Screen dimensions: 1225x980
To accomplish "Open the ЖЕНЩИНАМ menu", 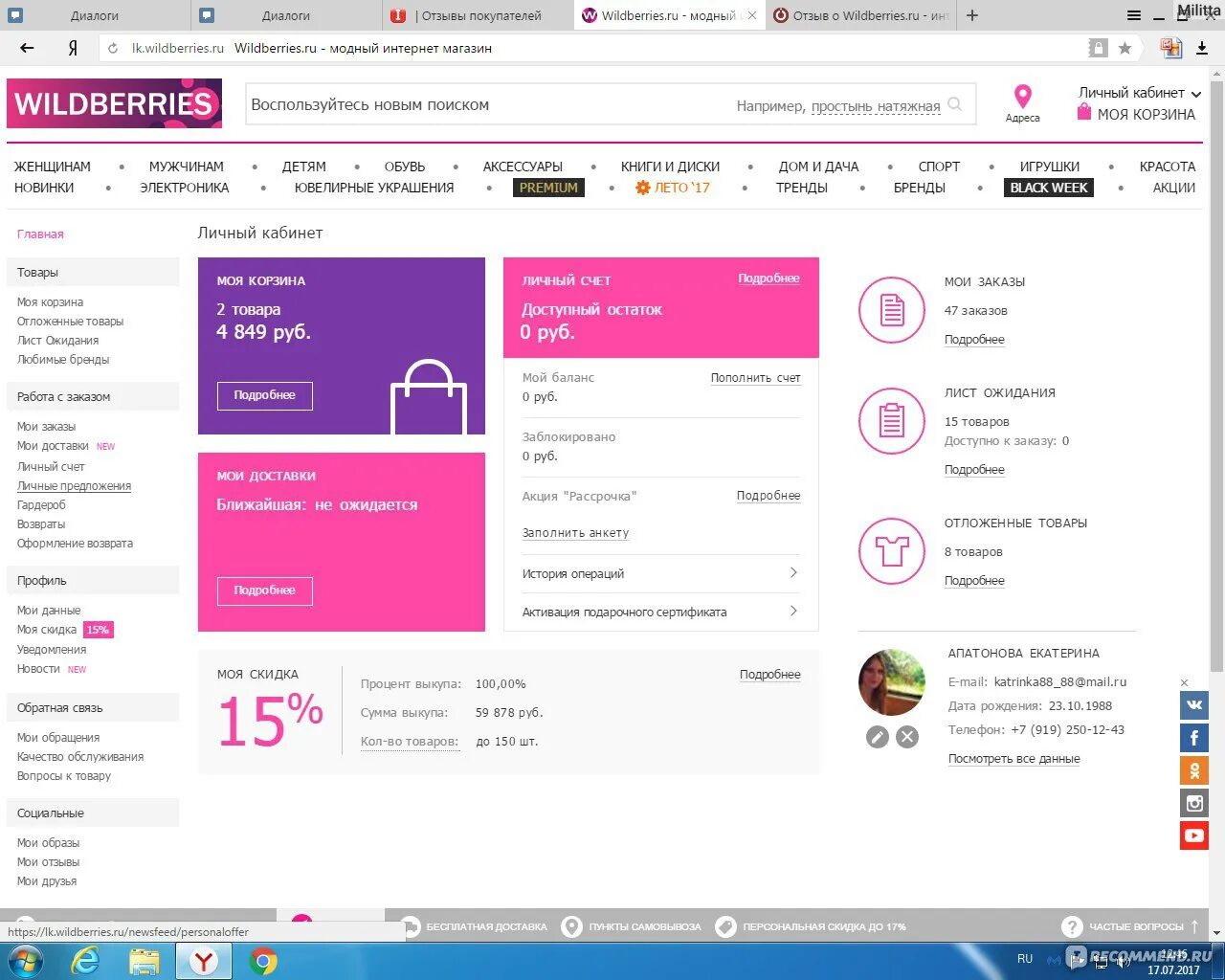I will click(53, 167).
